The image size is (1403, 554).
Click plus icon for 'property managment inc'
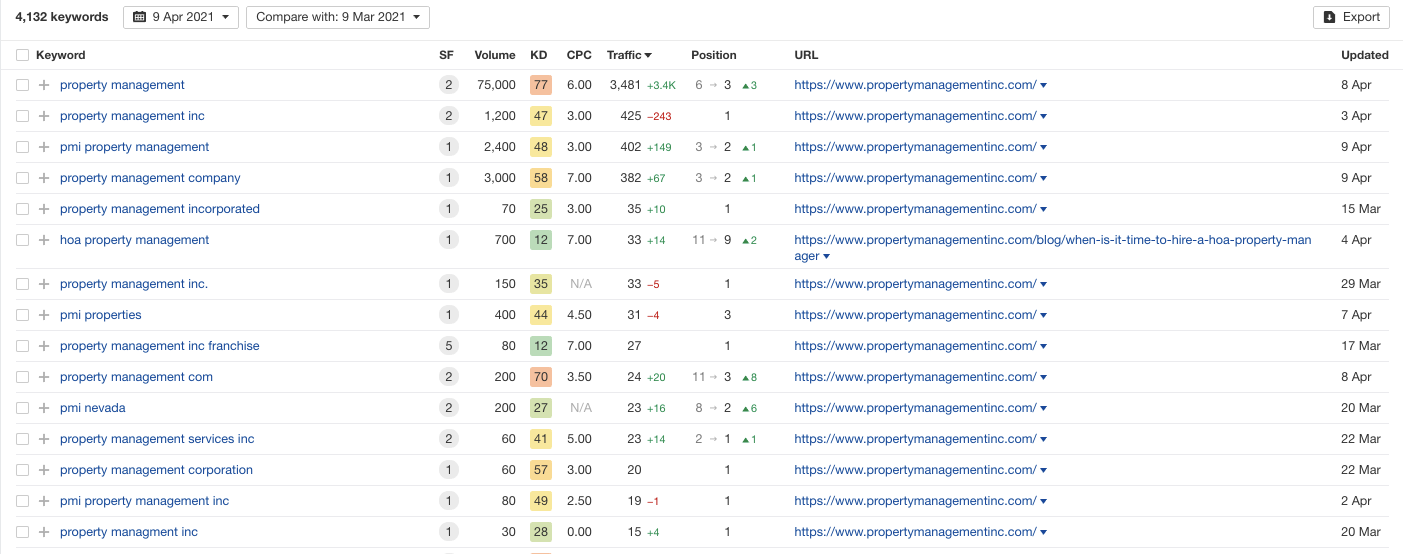click(x=44, y=532)
